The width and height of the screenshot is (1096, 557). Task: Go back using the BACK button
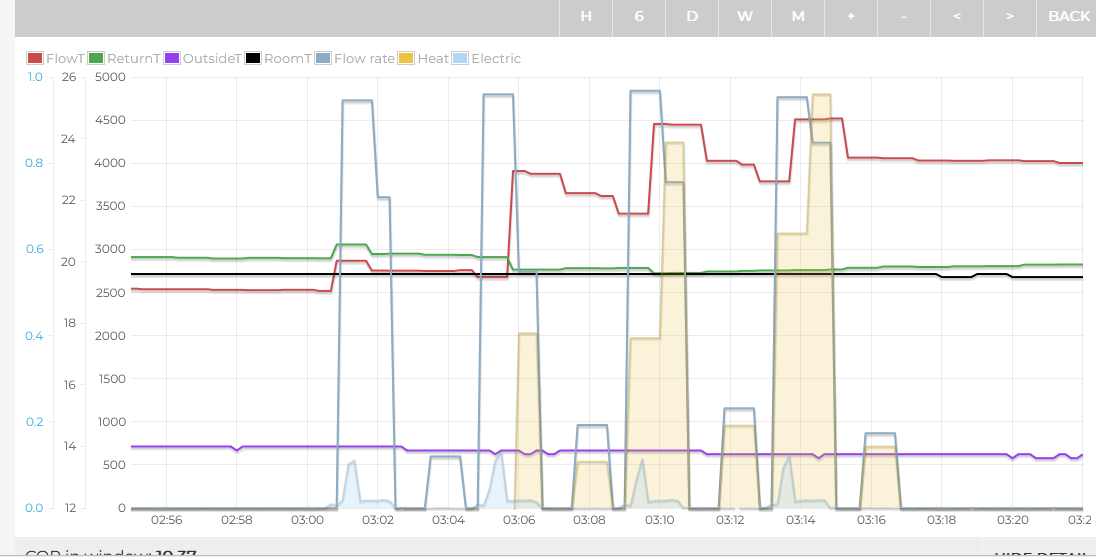click(1069, 17)
